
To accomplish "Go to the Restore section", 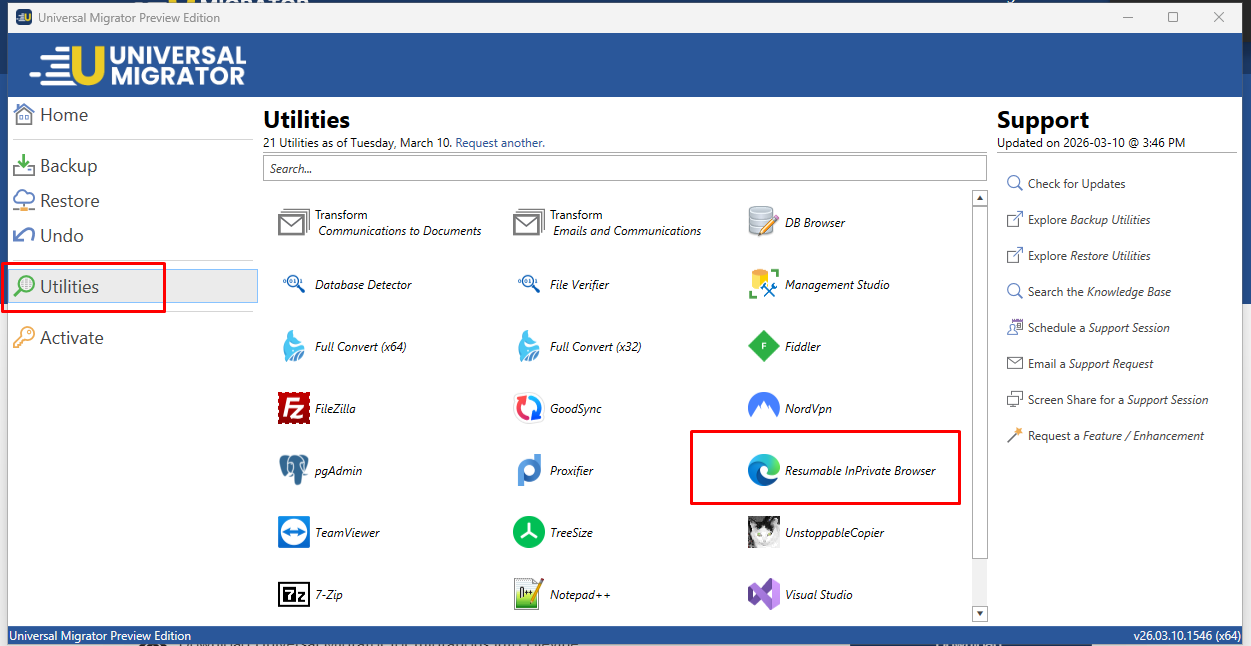I will coord(69,201).
